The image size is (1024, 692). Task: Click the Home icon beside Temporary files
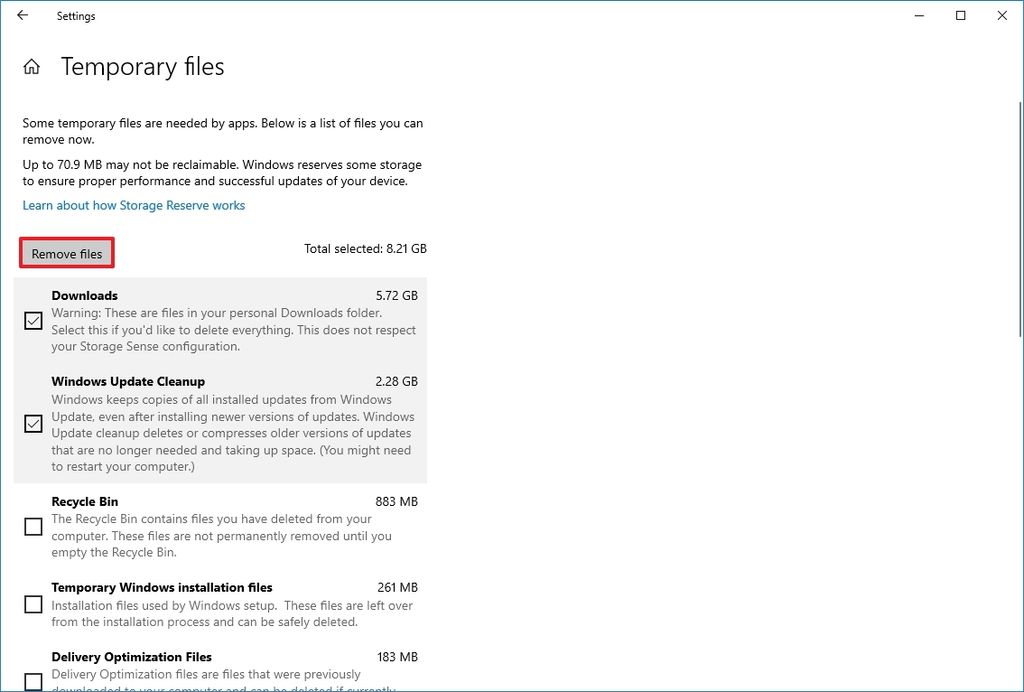[x=32, y=67]
